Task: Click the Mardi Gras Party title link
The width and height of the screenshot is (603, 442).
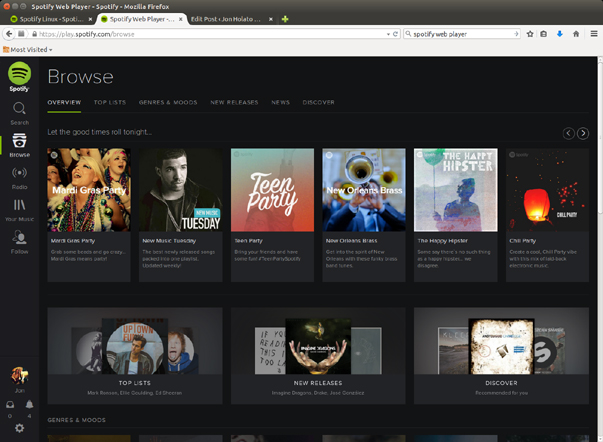Action: pos(73,241)
